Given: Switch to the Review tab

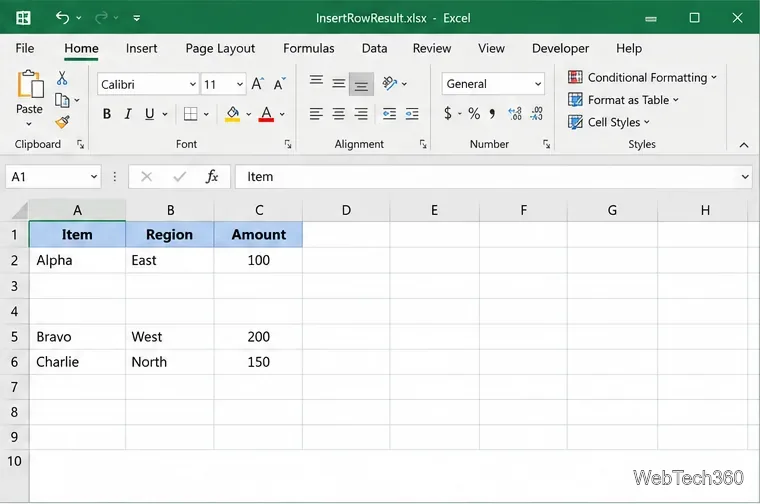Looking at the screenshot, I should (x=432, y=48).
